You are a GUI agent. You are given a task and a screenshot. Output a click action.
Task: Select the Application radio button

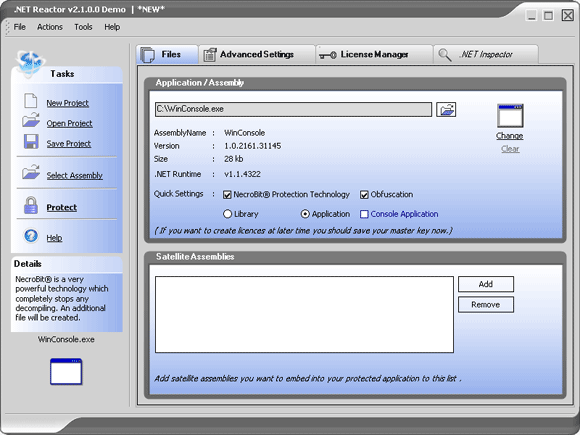click(x=305, y=214)
